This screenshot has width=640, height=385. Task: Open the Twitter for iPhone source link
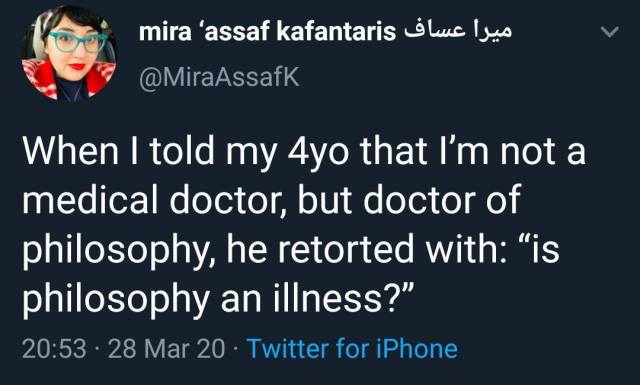pos(353,349)
